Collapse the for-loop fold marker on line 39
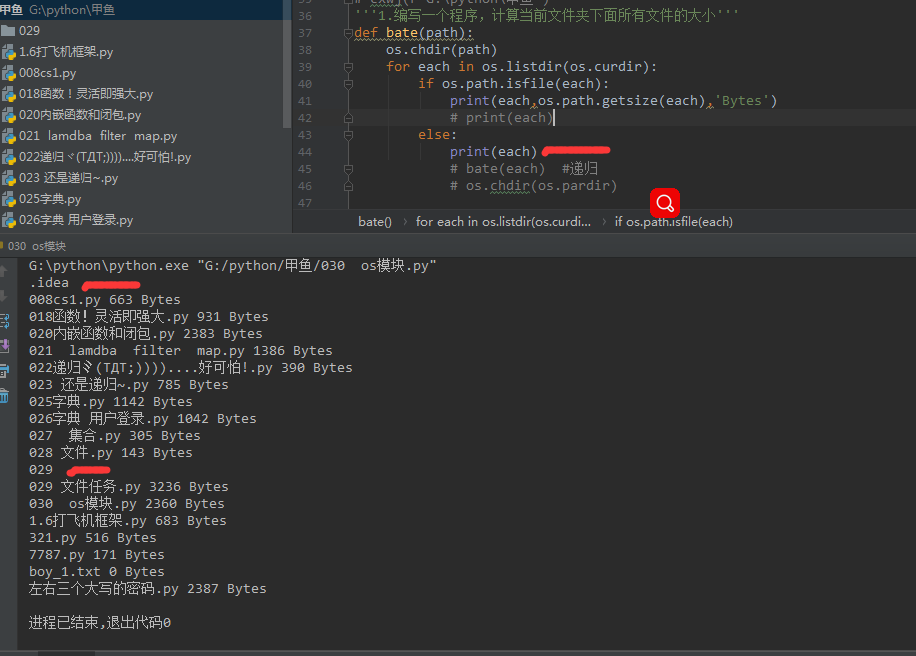Screen dimensions: 916x656 coord(348,67)
